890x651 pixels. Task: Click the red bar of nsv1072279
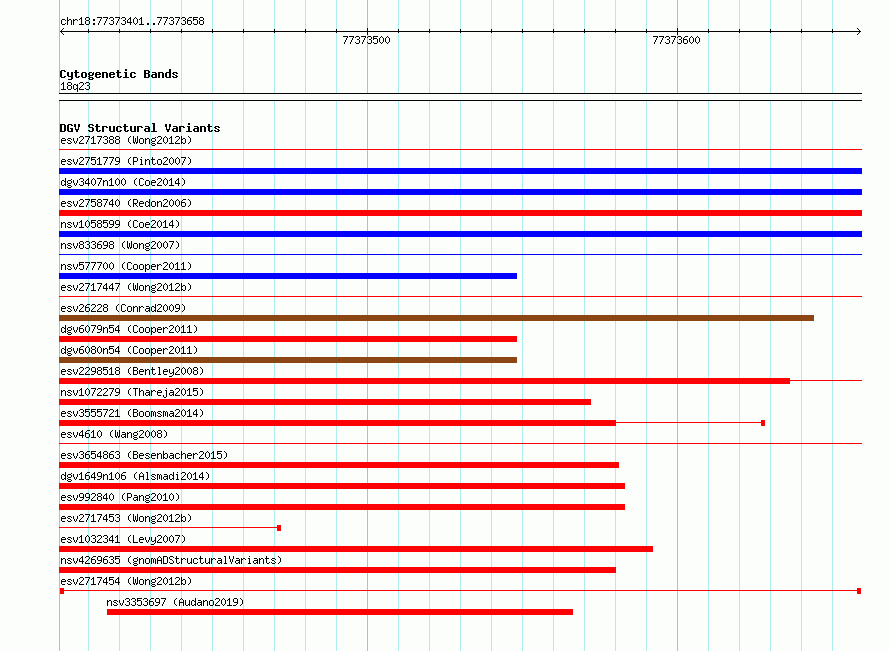[x=325, y=402]
